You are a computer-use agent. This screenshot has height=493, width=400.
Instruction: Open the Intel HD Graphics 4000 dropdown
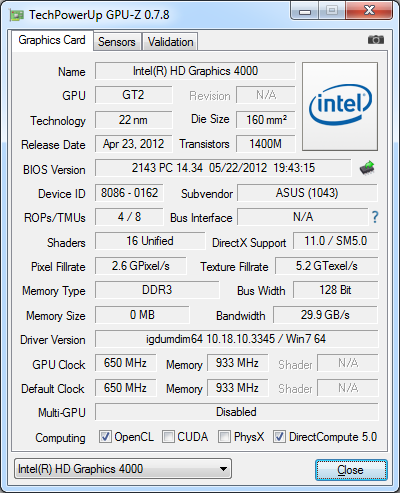click(x=123, y=469)
